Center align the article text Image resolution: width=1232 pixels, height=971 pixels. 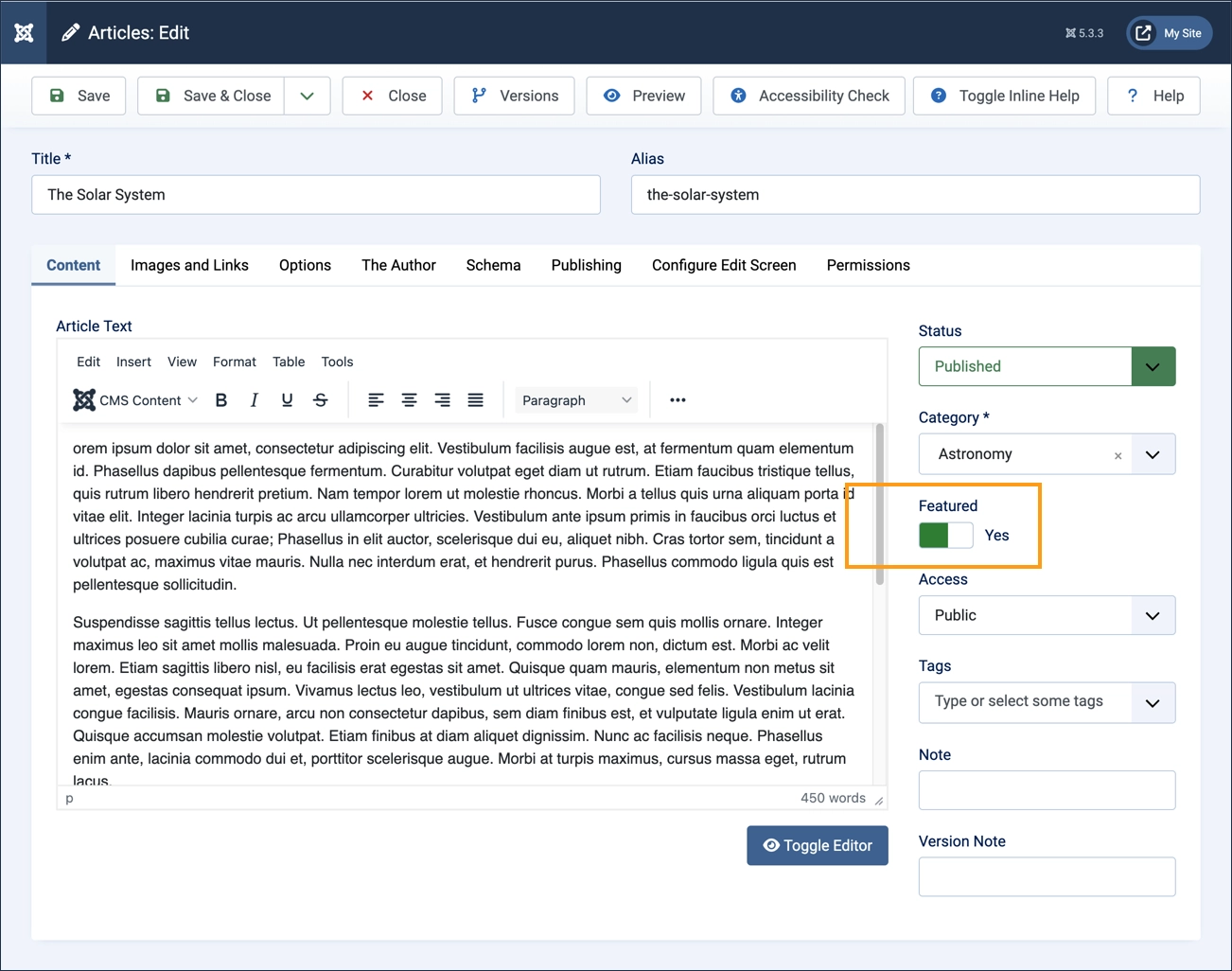pyautogui.click(x=409, y=400)
